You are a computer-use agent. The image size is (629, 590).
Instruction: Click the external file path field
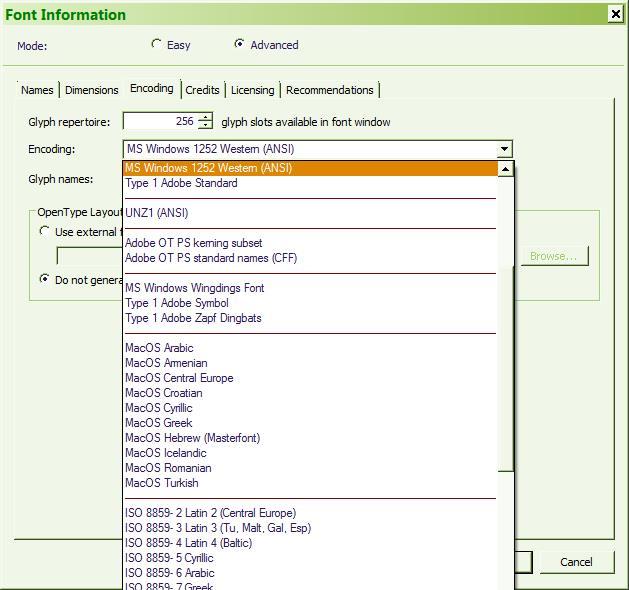[90, 256]
